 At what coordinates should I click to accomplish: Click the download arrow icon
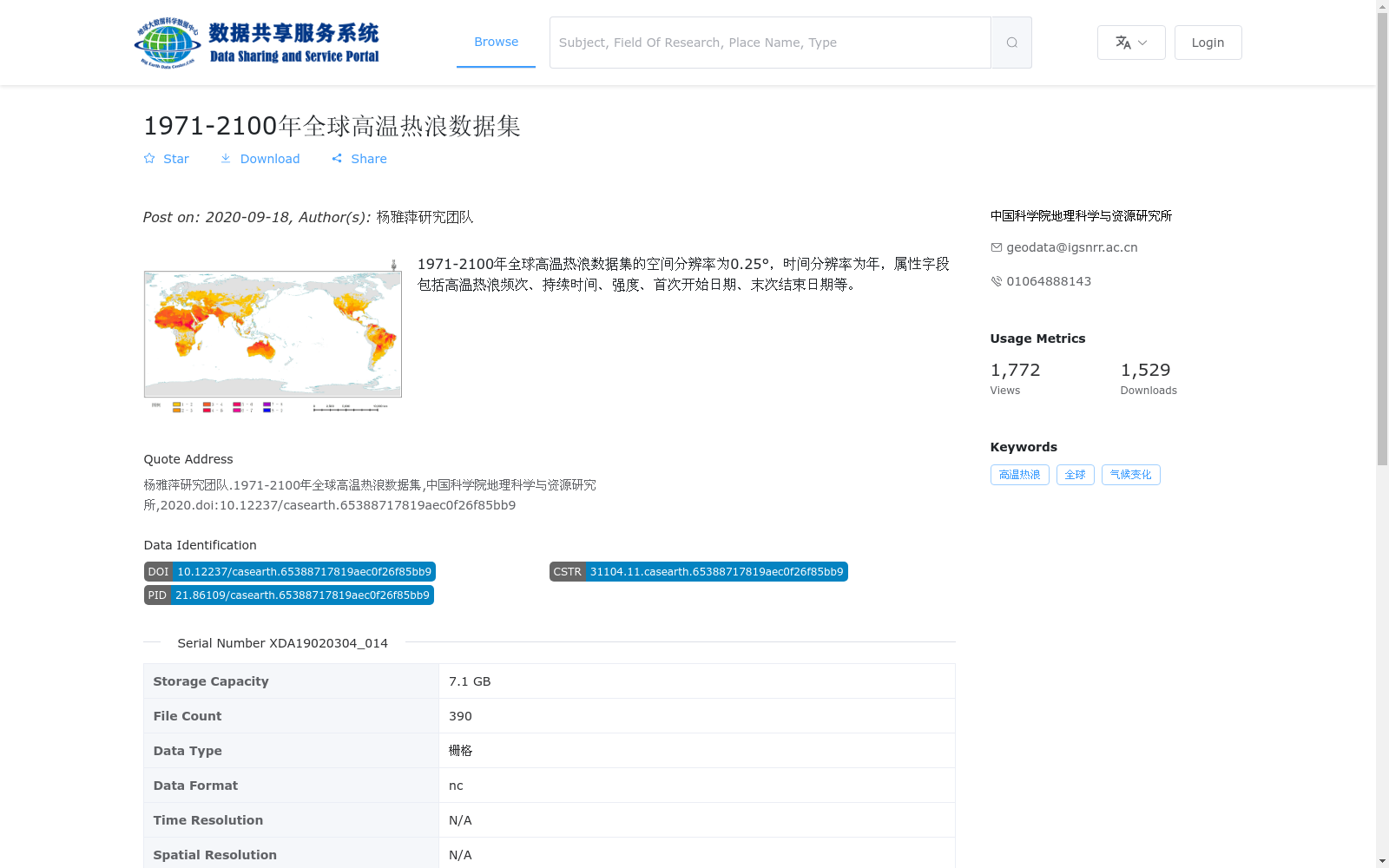pos(226,159)
